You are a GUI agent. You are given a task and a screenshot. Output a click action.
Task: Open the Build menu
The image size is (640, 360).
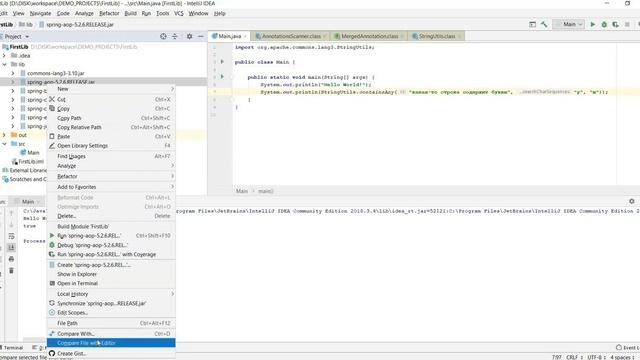coord(131,13)
